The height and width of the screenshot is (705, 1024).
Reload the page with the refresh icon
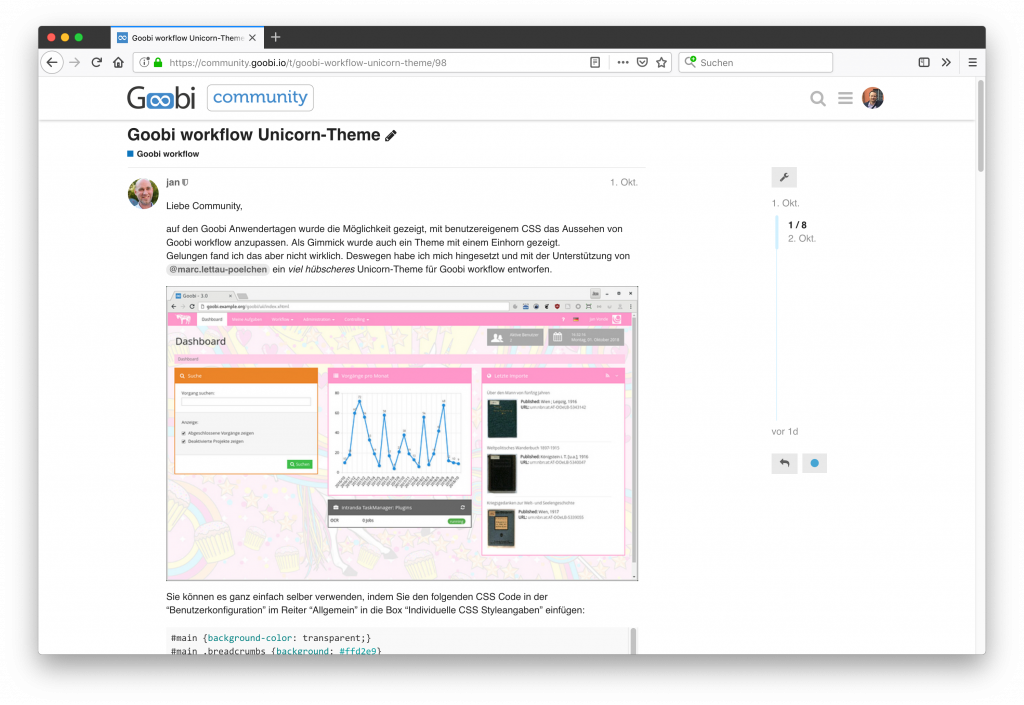[97, 63]
